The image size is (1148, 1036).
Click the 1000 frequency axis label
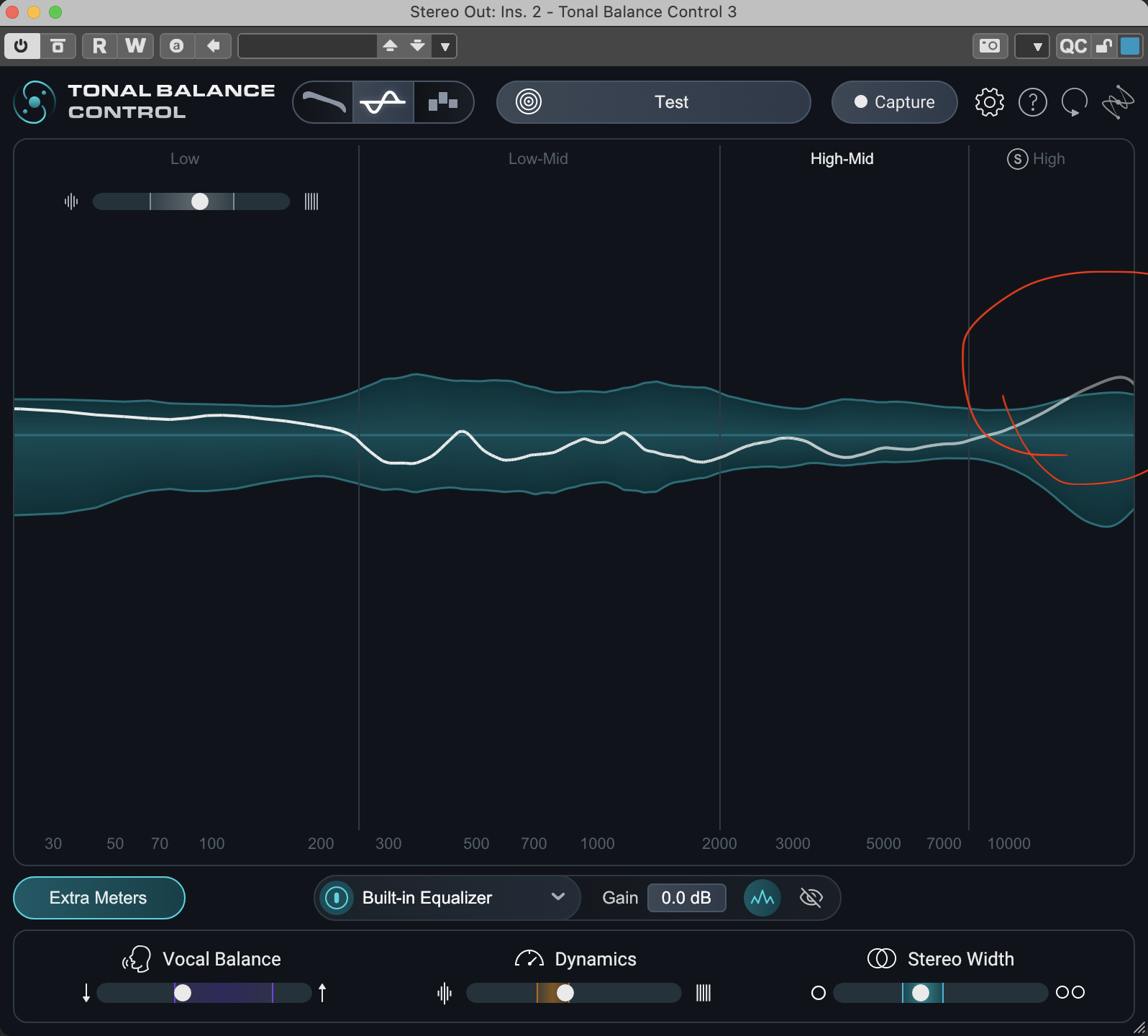coord(598,843)
